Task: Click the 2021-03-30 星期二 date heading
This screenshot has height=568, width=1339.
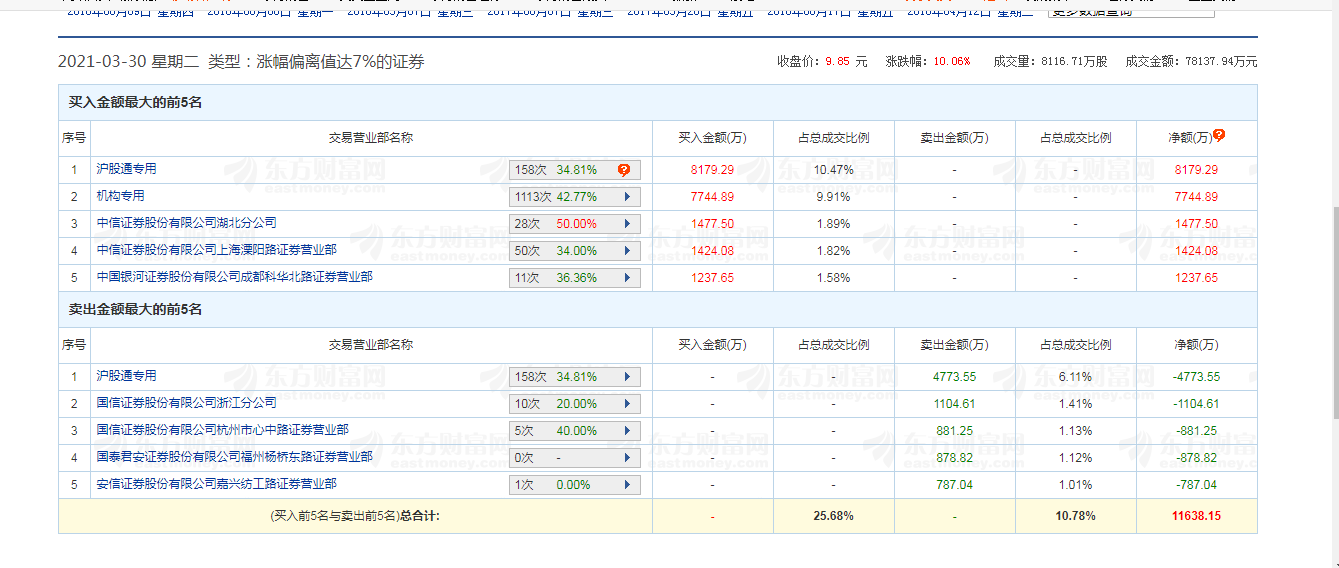Action: click(128, 62)
